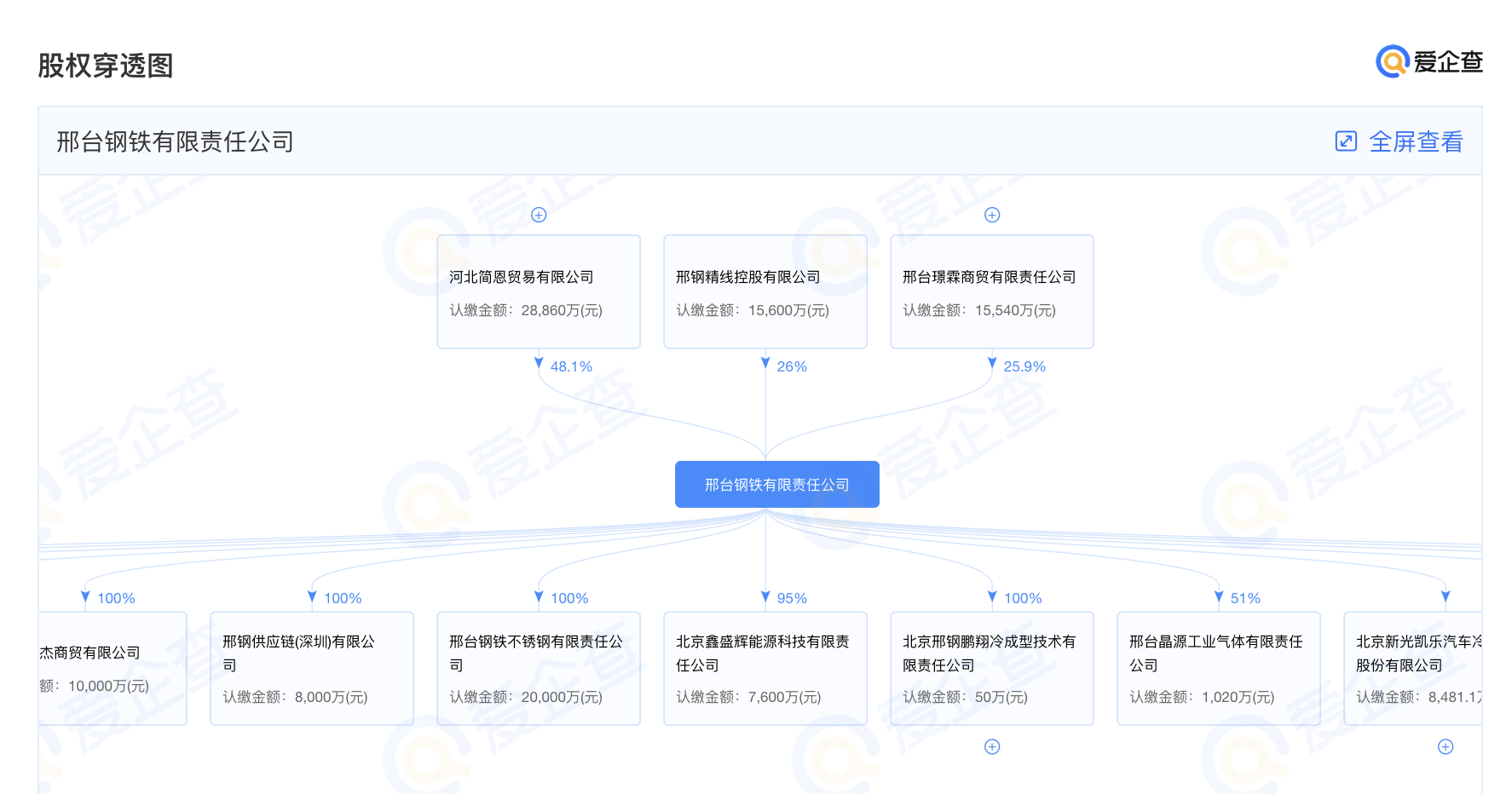Click the 95% ownership label

tap(792, 598)
